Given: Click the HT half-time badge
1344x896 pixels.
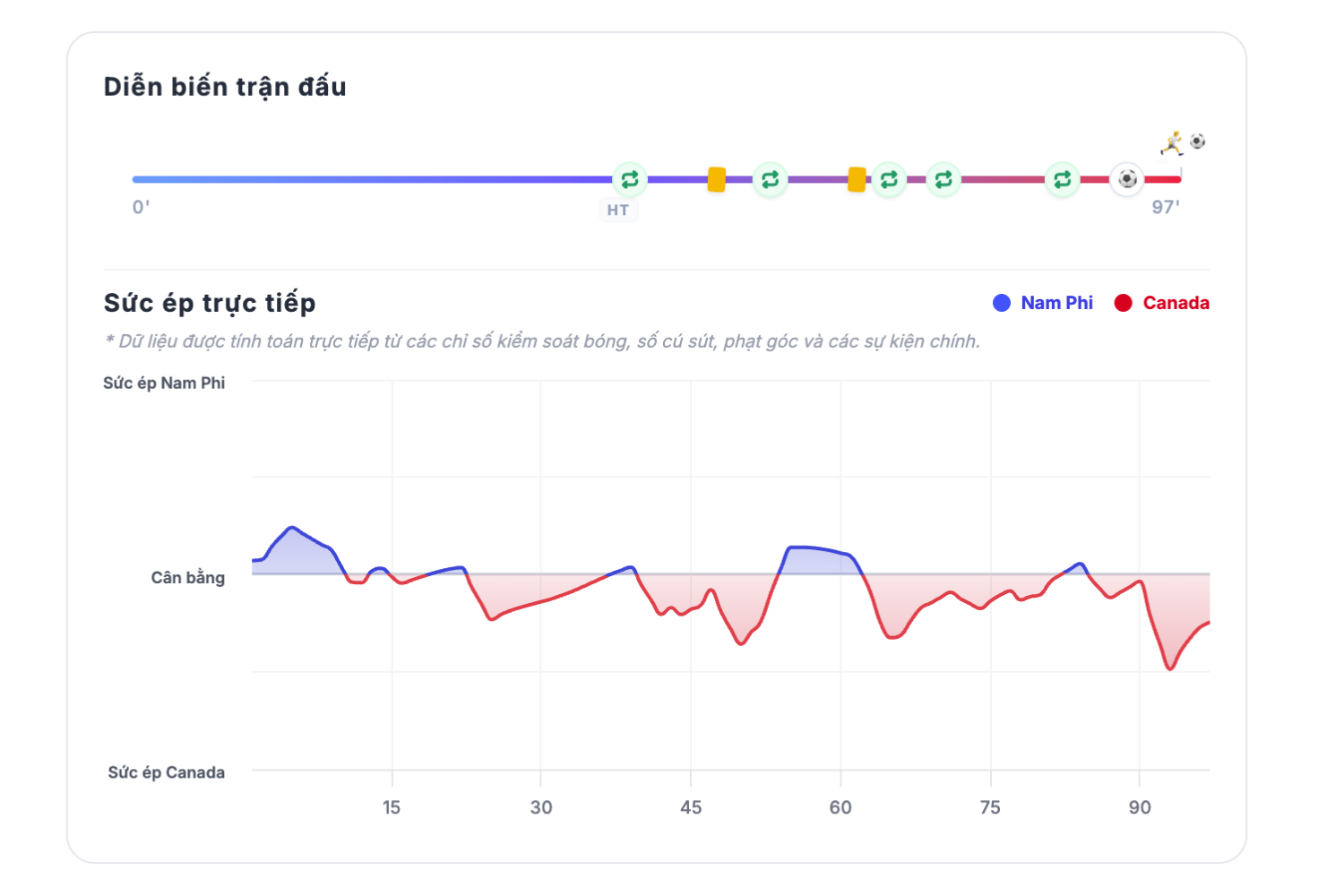Looking at the screenshot, I should coord(618,211).
